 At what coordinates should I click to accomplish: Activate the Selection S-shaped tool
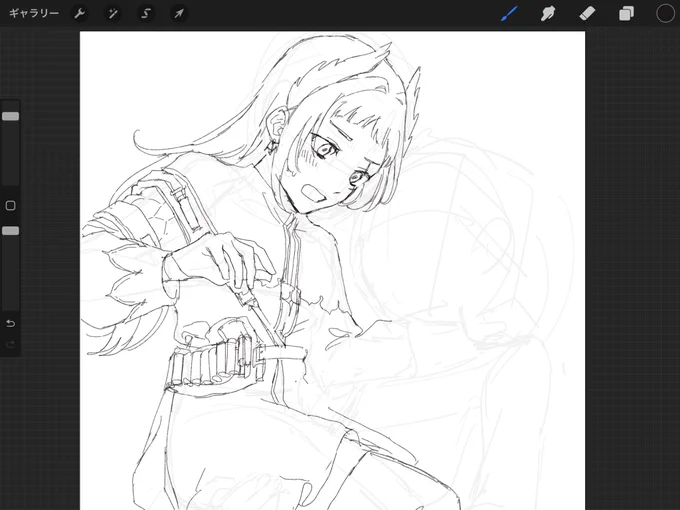(146, 13)
